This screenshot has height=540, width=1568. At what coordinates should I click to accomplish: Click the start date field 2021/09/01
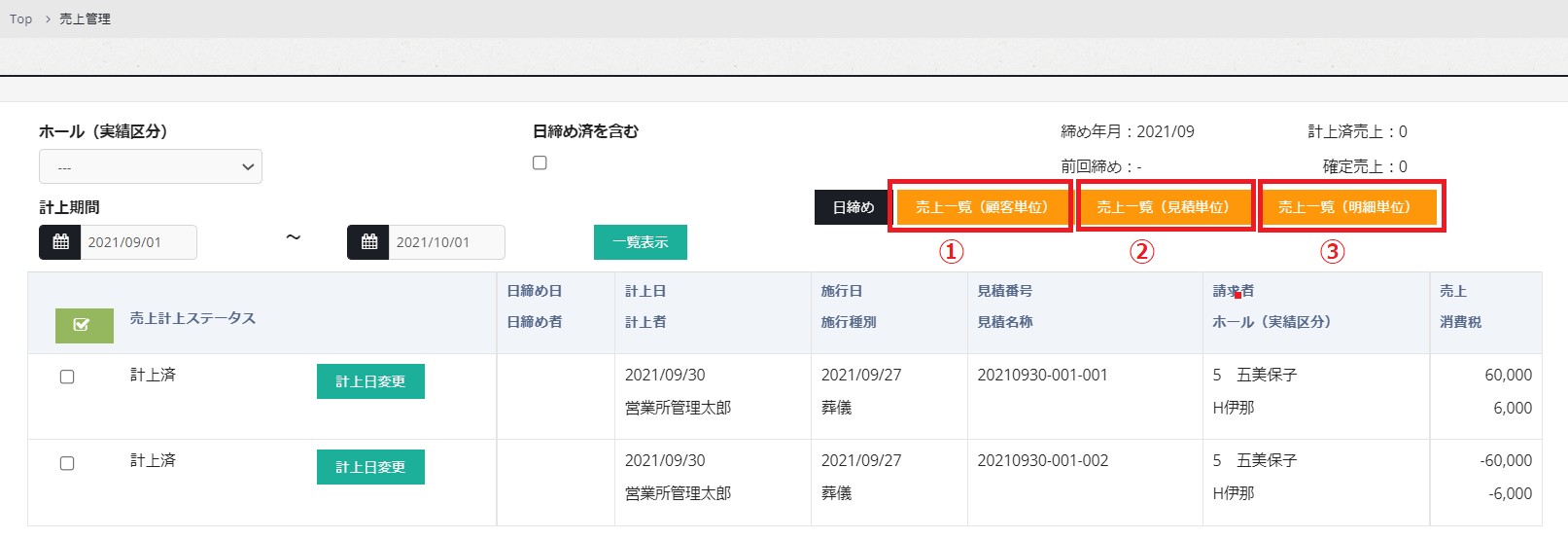[x=138, y=242]
